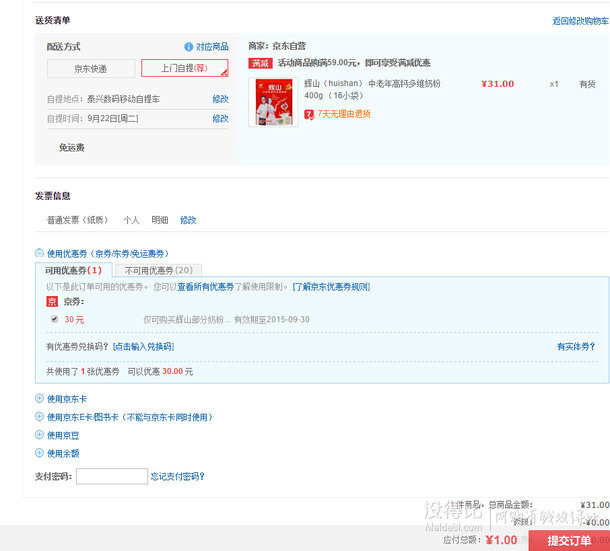610x551 pixels.
Task: Open the 了解京东优惠券规则 link
Action: coord(331,287)
